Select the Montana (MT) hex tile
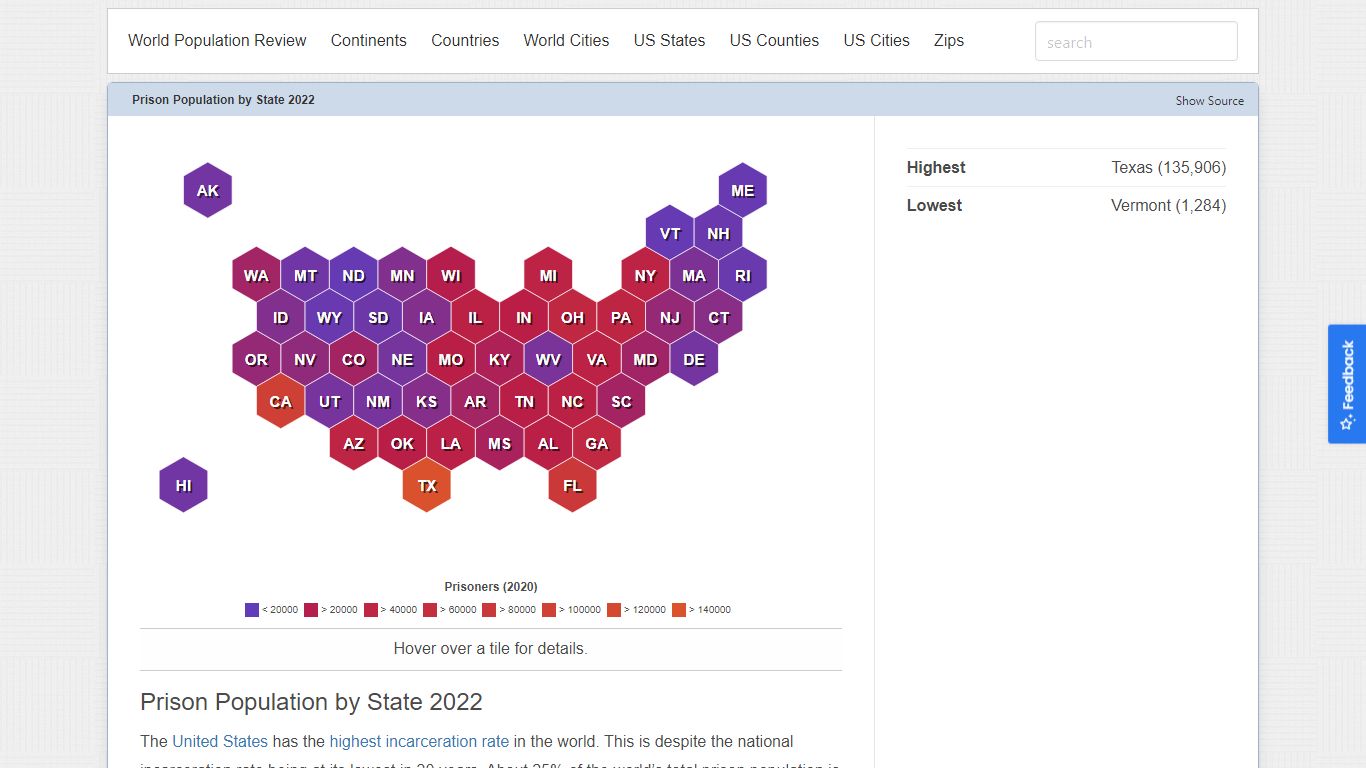 point(306,275)
